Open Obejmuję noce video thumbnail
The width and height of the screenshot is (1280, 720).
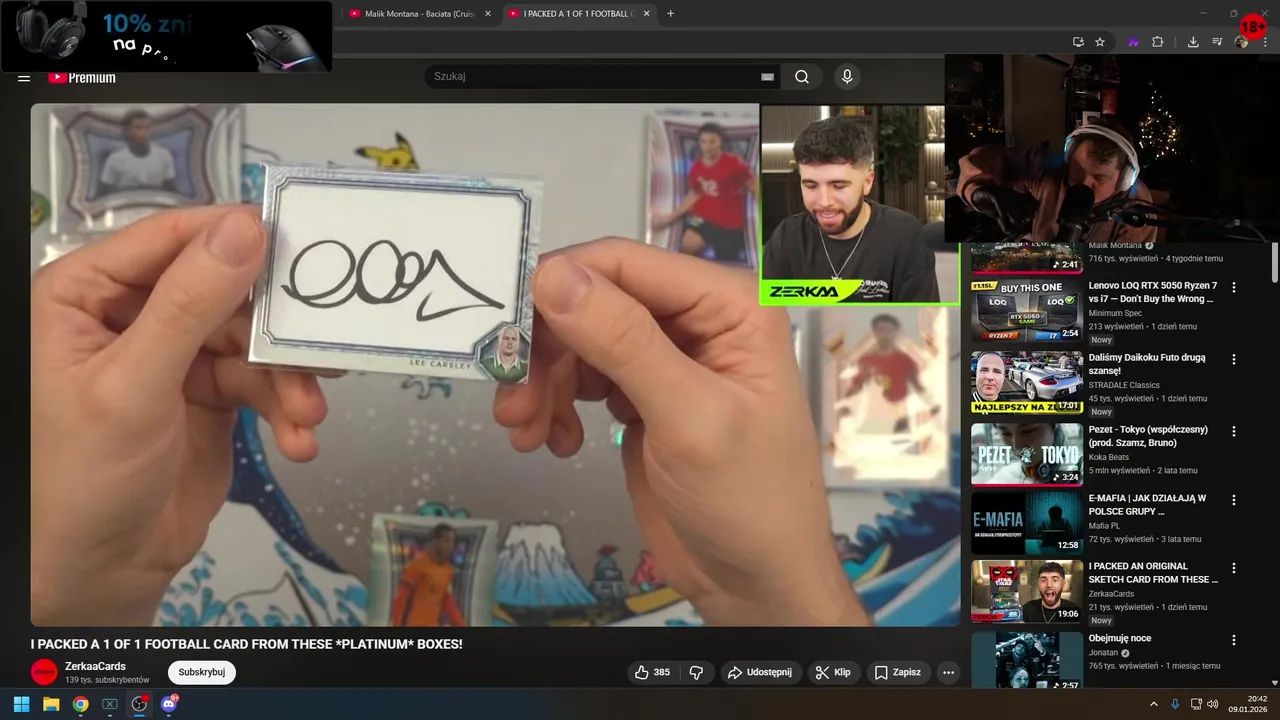click(1027, 660)
